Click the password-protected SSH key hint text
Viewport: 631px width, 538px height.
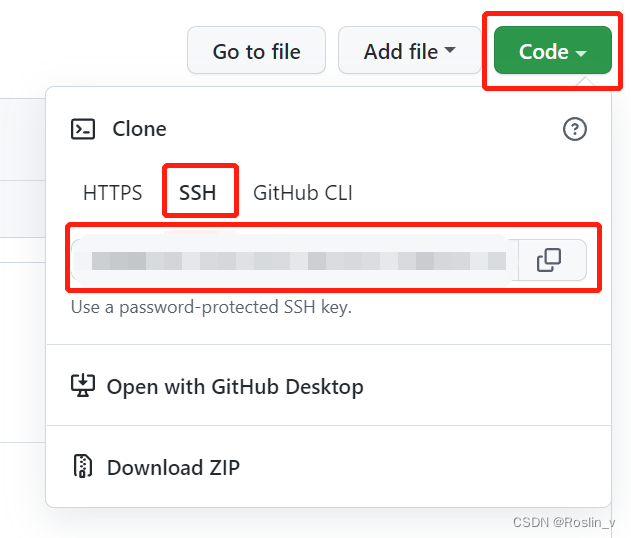point(211,307)
